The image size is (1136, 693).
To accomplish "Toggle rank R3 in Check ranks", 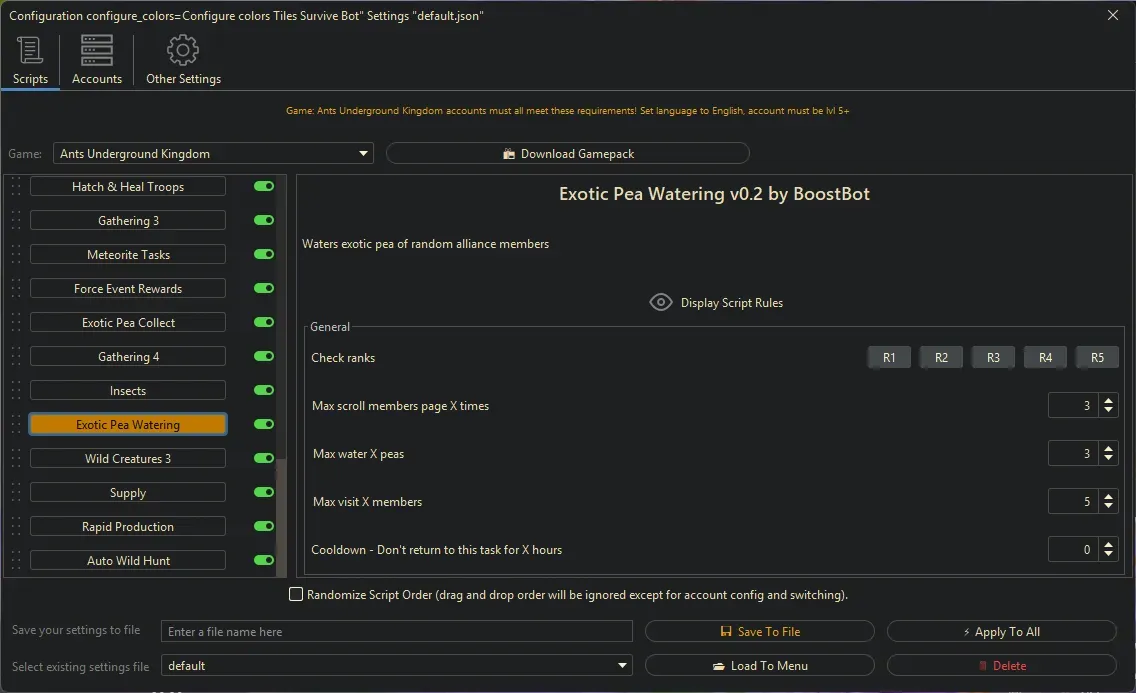I will click(993, 358).
